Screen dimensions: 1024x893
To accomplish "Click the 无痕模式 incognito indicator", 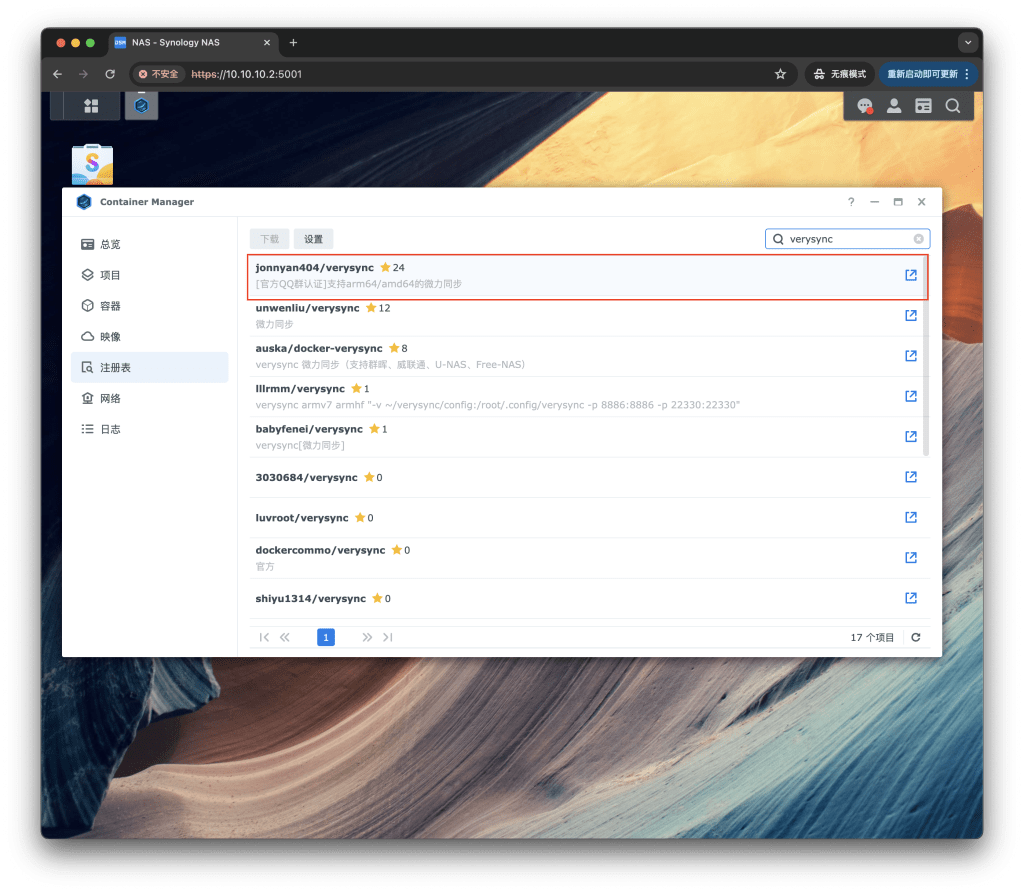I will pyautogui.click(x=840, y=74).
